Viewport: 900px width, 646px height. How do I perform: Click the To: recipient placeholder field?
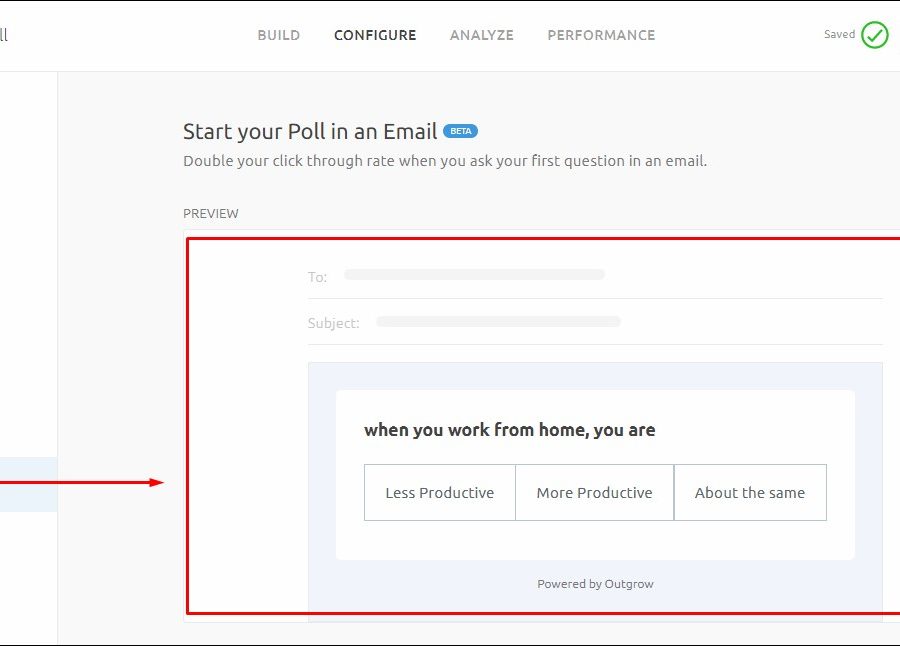[474, 274]
